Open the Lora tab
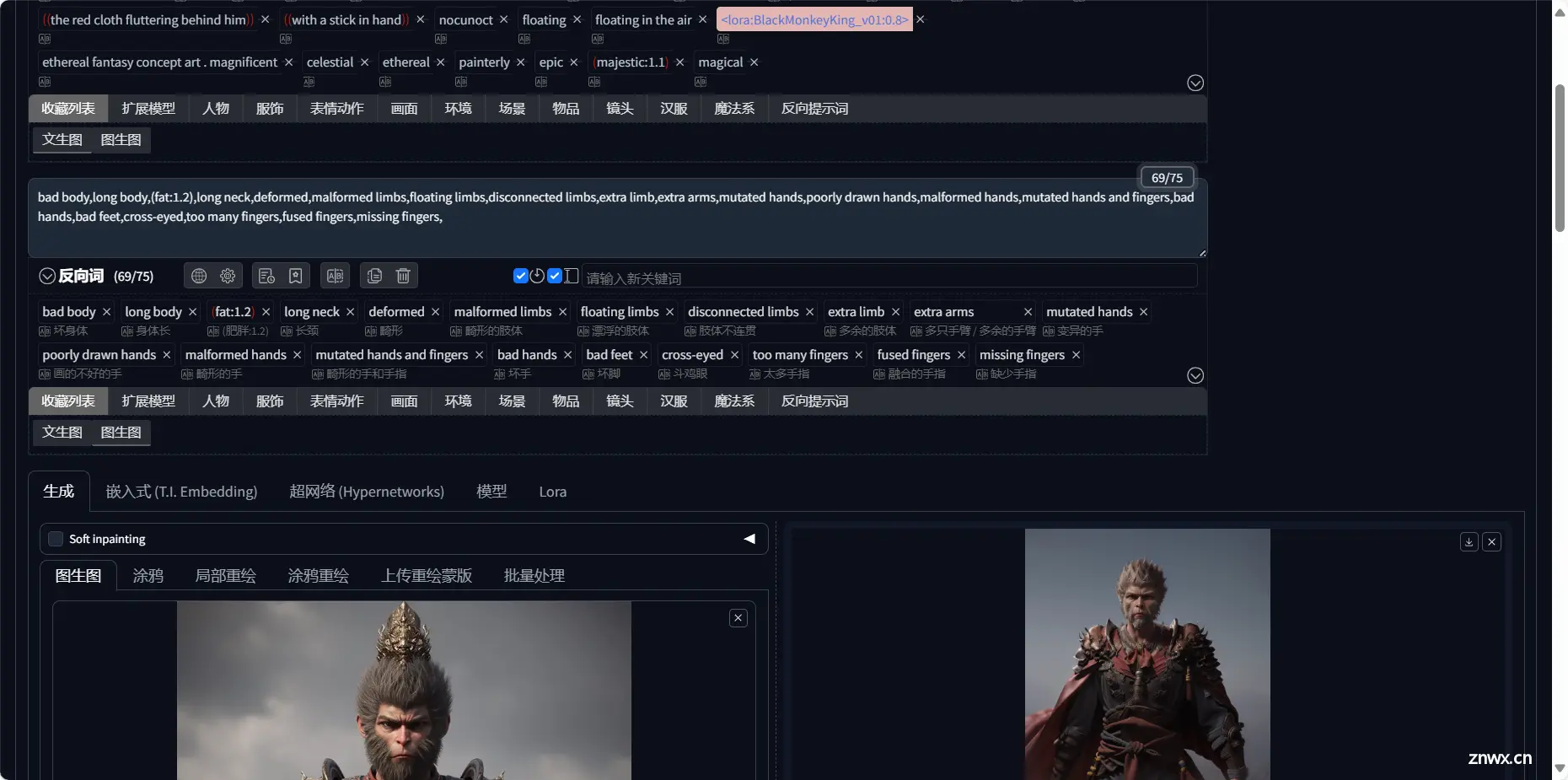Image resolution: width=1568 pixels, height=780 pixels. tap(553, 492)
